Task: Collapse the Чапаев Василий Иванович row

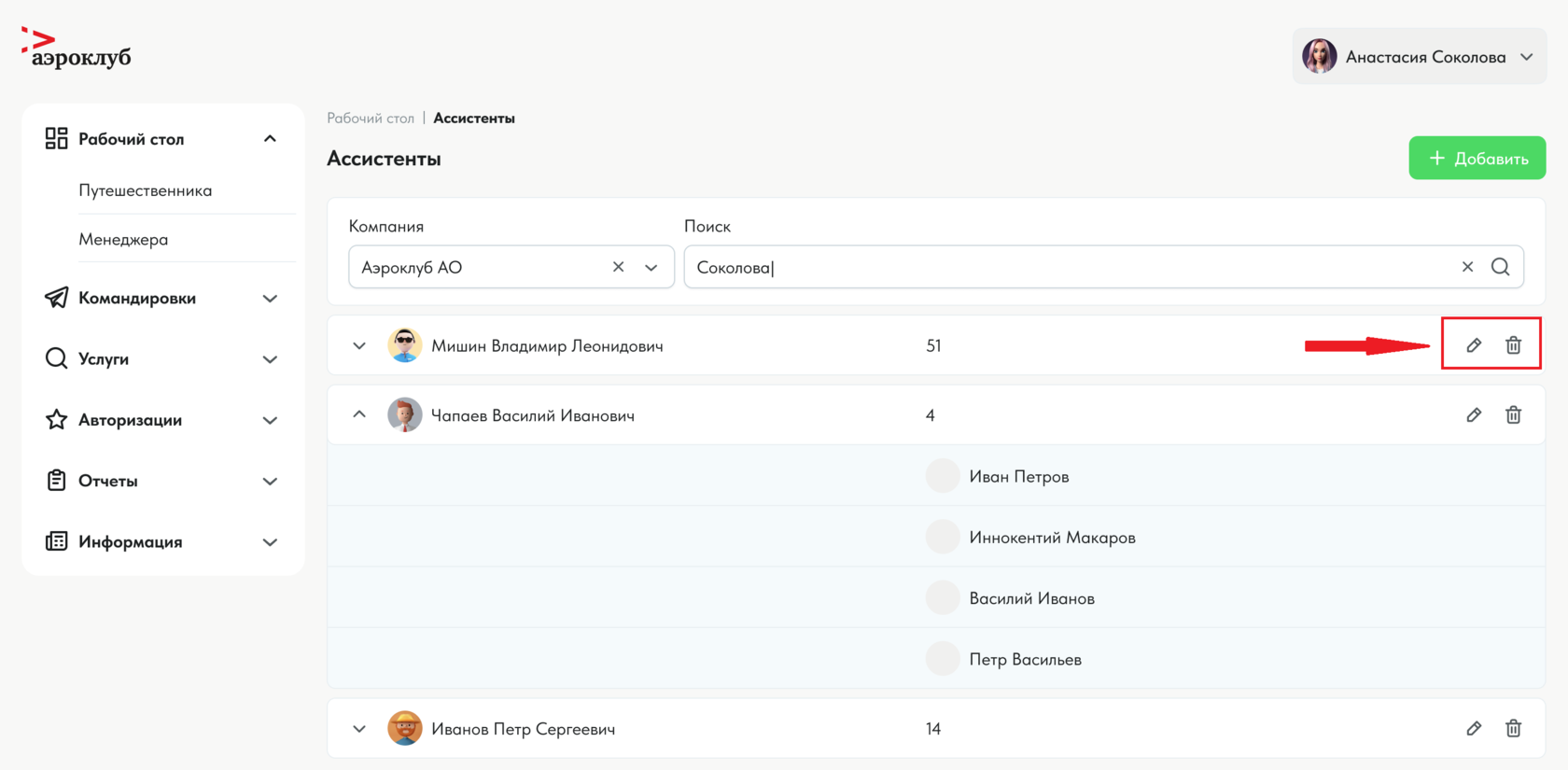Action: pos(359,414)
